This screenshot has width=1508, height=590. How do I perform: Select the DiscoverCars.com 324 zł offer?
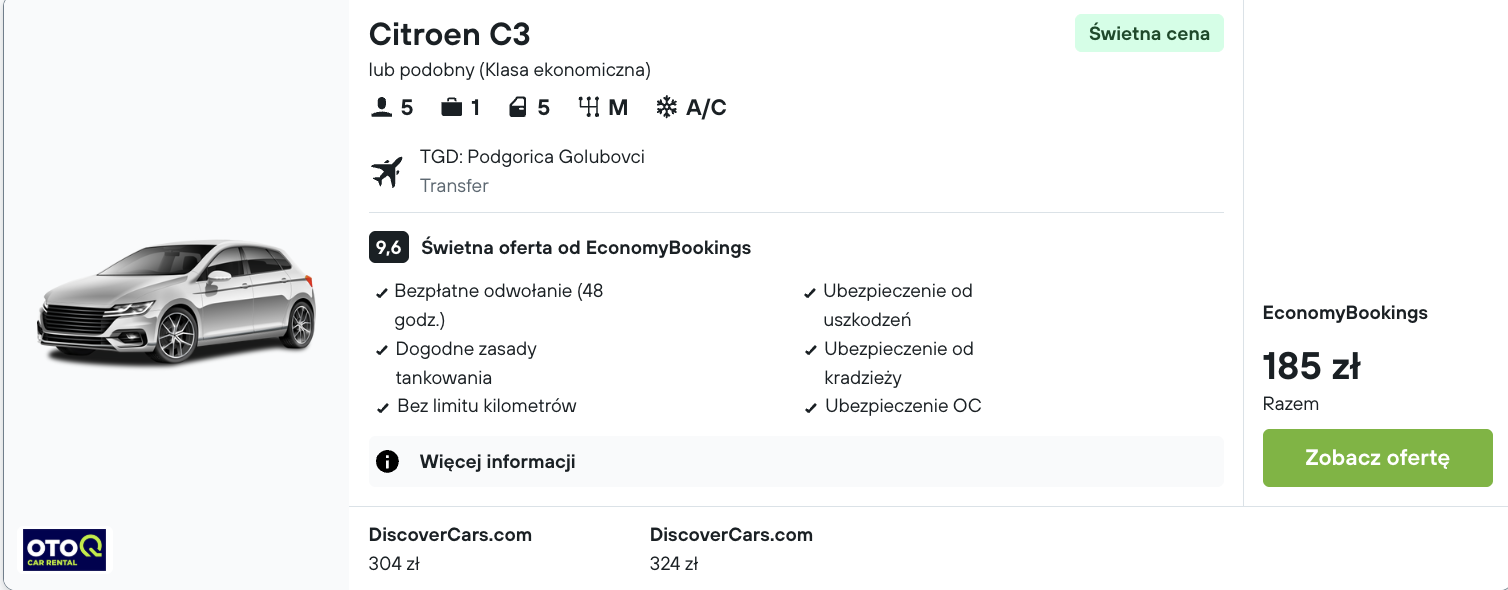pyautogui.click(x=731, y=548)
